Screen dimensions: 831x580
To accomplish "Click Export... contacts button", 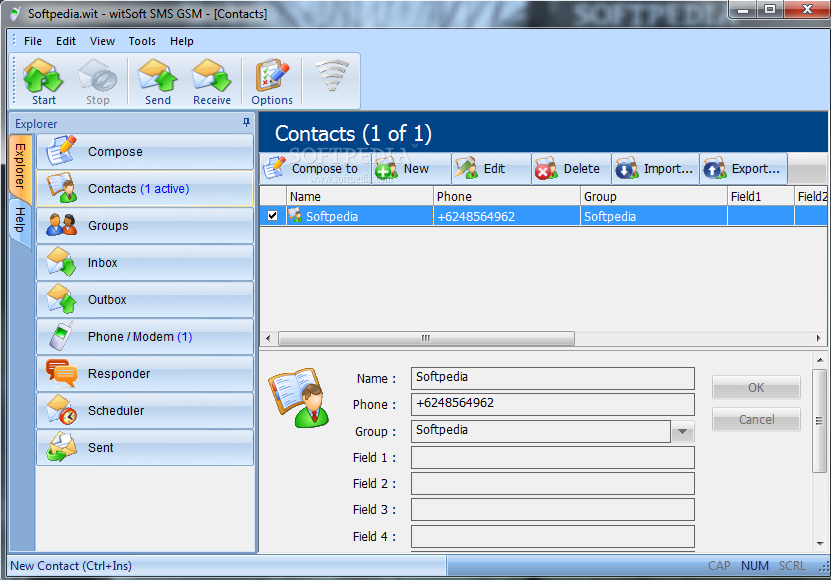I will [743, 169].
